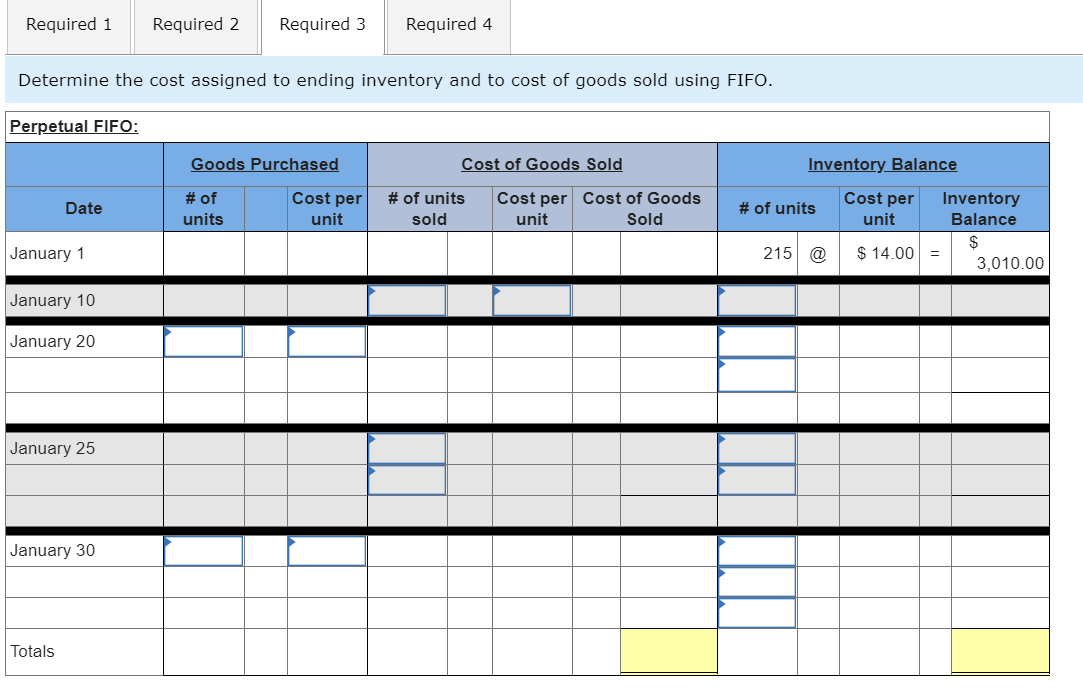Open January 30 first inventory units dropdown
The image size is (1083, 689).
click(757, 551)
